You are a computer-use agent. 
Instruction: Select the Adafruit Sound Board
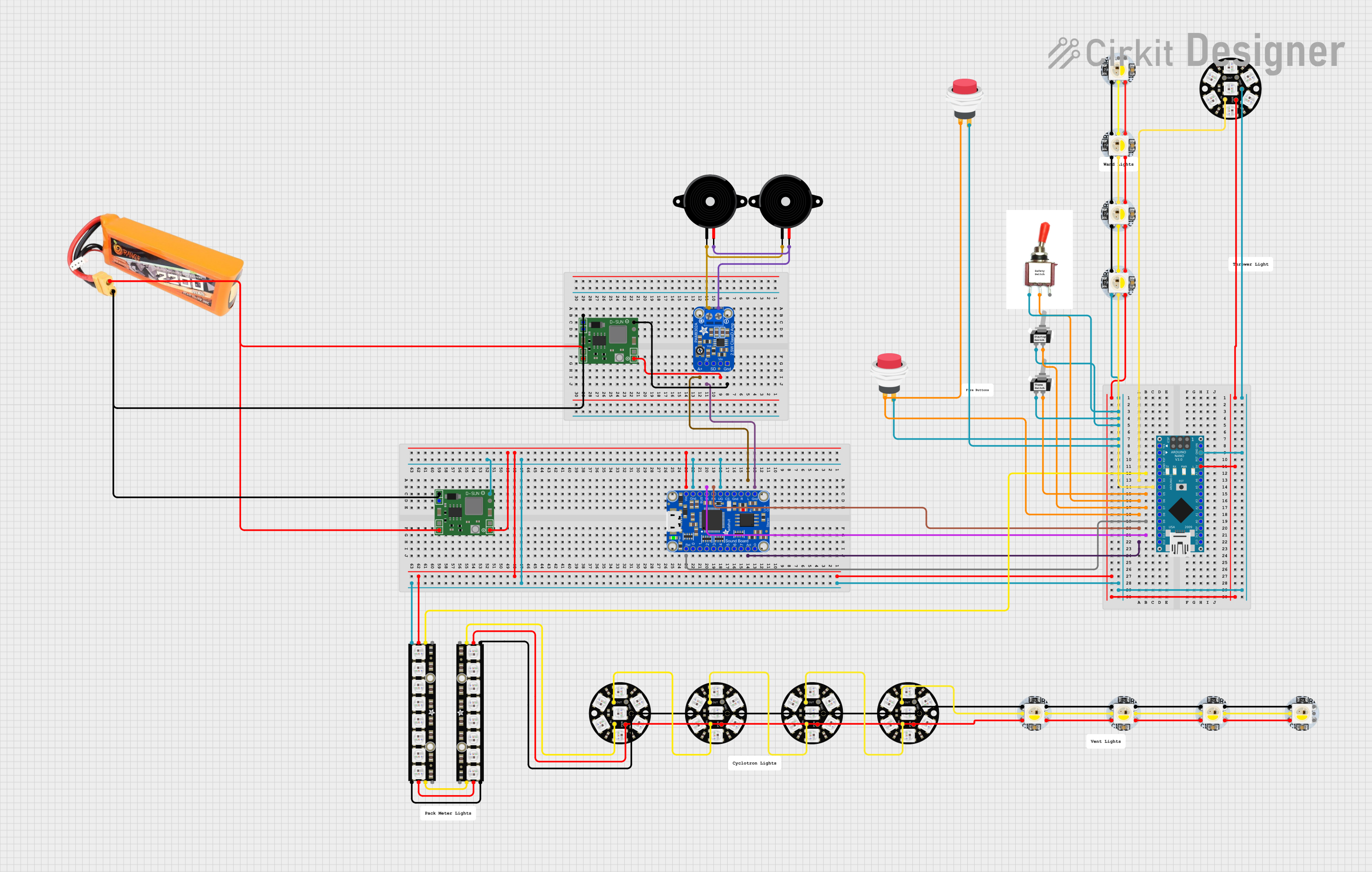click(718, 522)
